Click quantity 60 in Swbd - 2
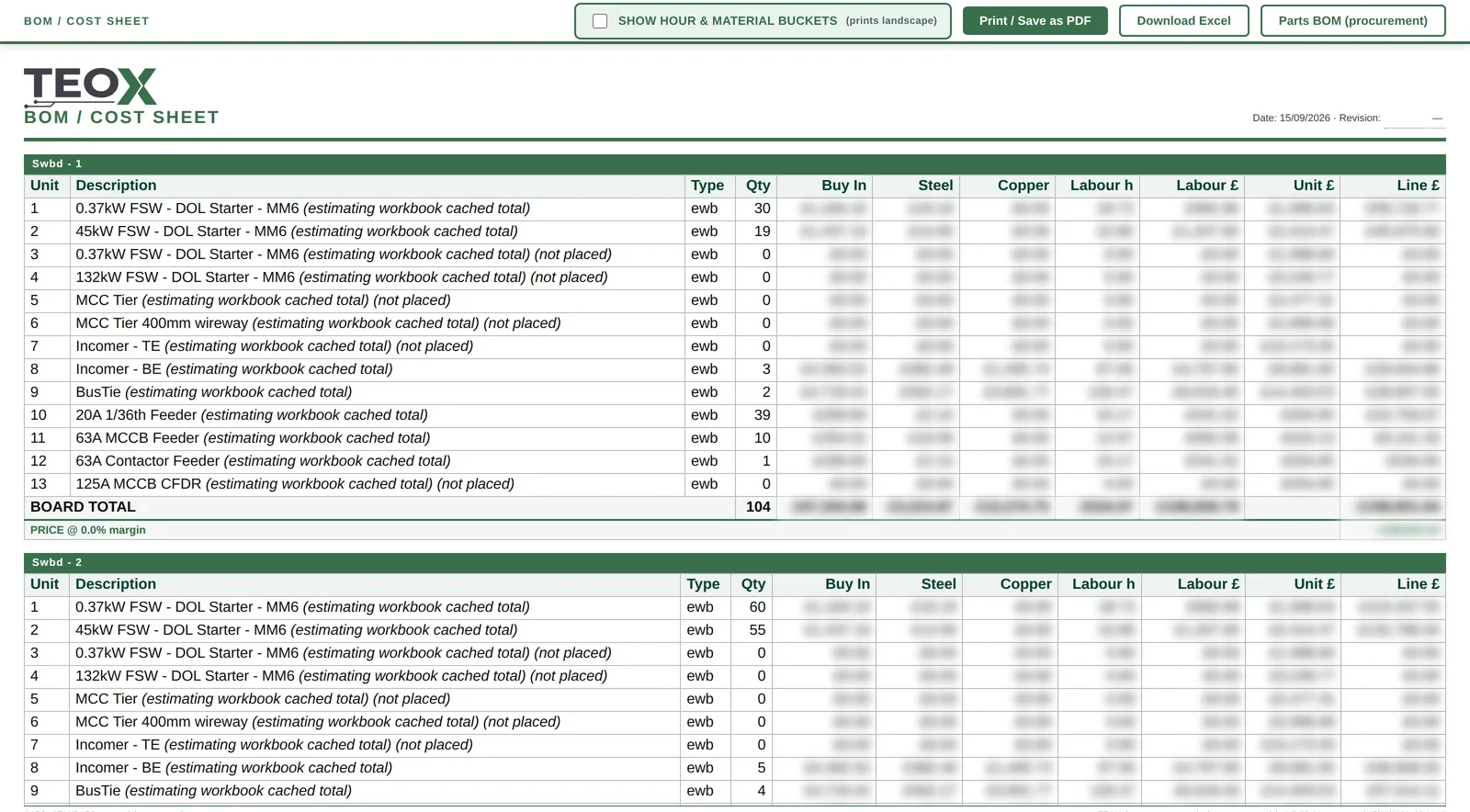 click(x=757, y=607)
